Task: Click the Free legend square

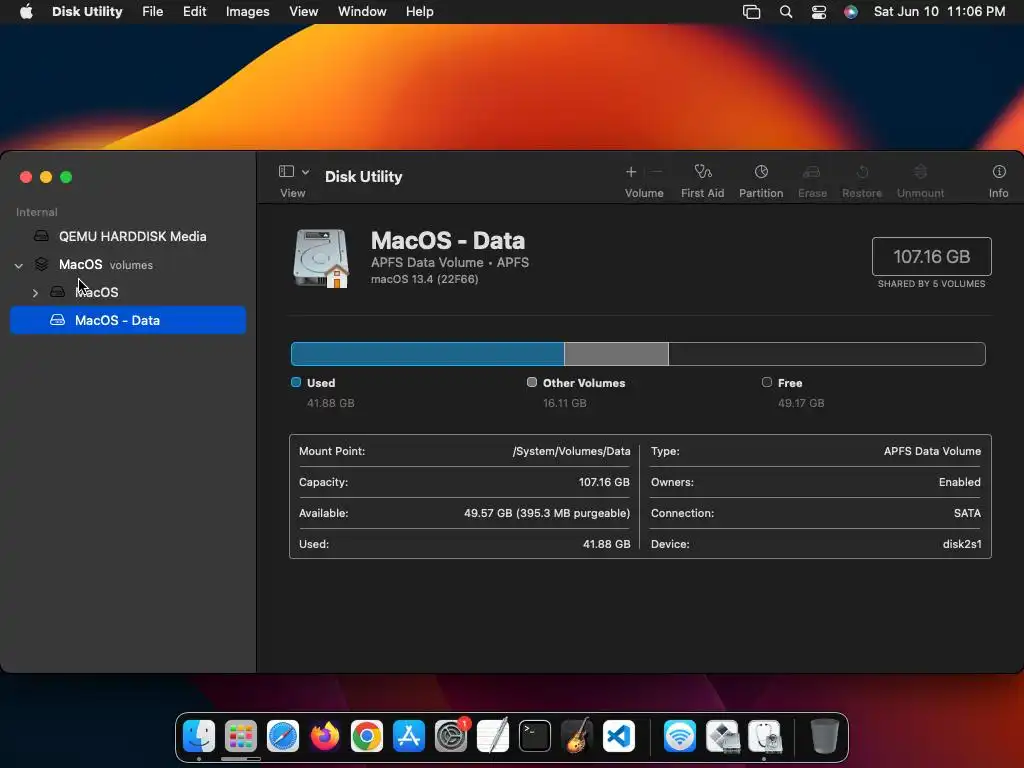Action: click(x=767, y=382)
